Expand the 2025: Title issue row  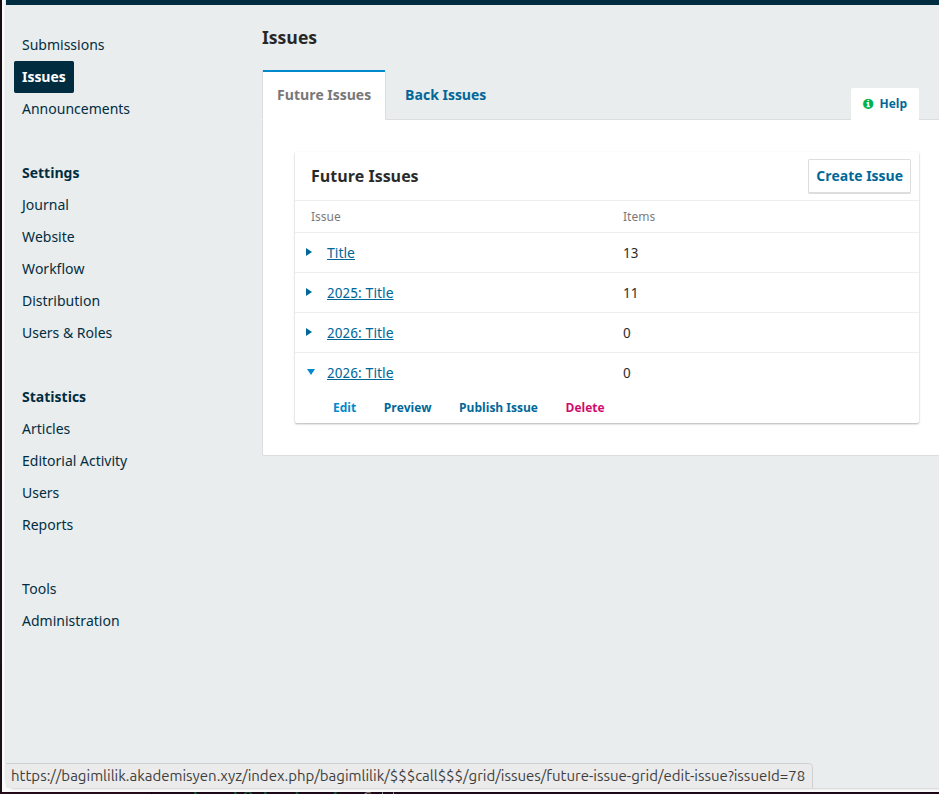click(309, 293)
